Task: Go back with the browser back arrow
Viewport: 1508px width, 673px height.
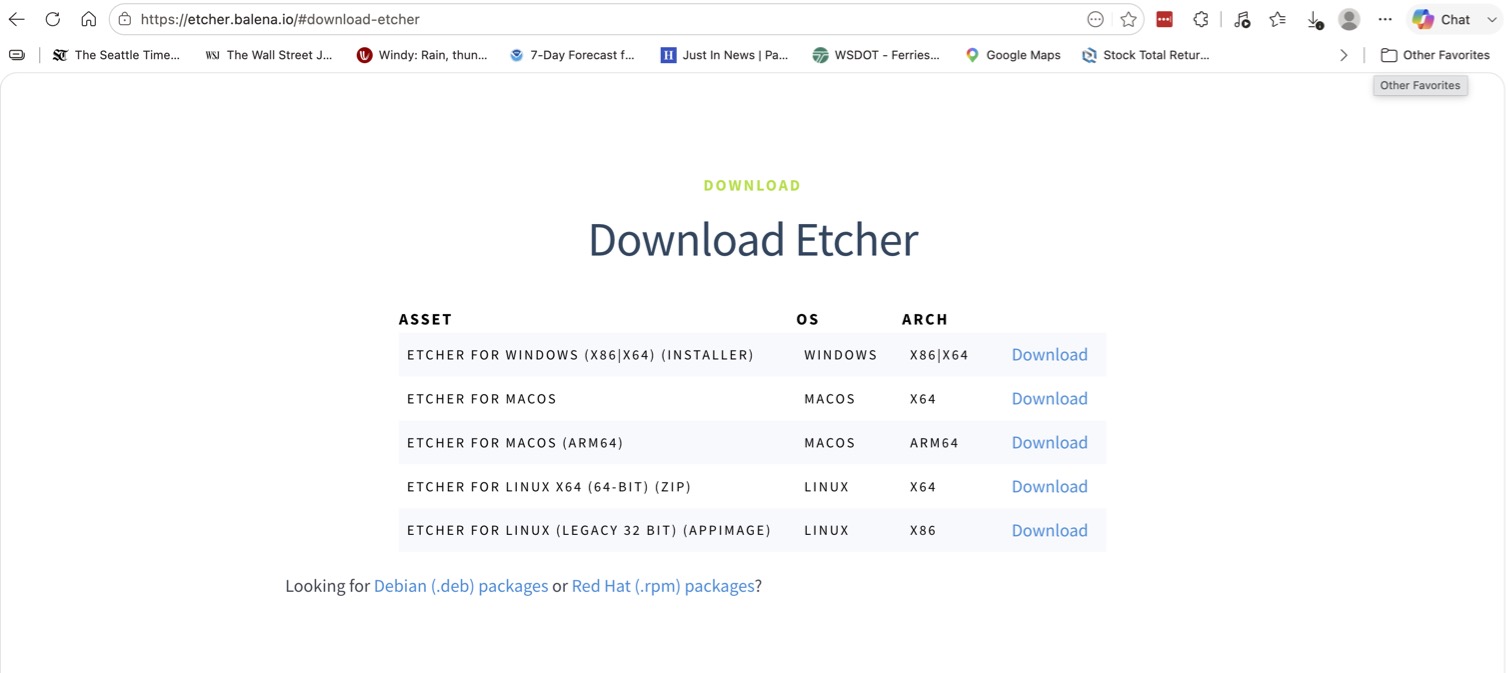Action: pos(17,19)
